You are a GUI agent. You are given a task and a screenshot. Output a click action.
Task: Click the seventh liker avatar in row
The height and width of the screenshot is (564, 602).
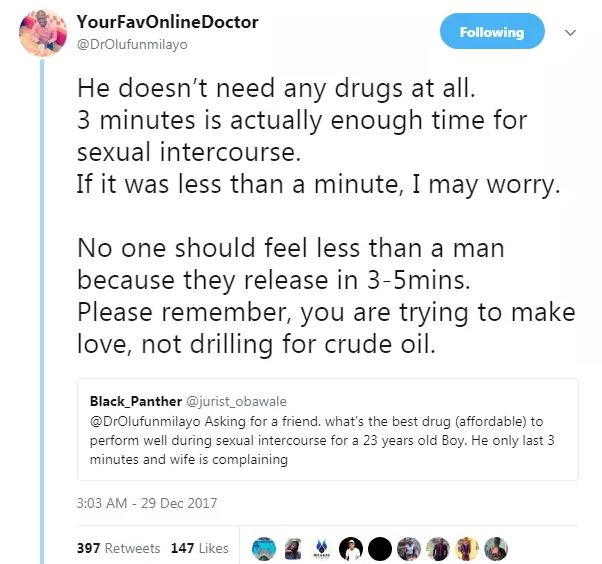[x=437, y=548]
